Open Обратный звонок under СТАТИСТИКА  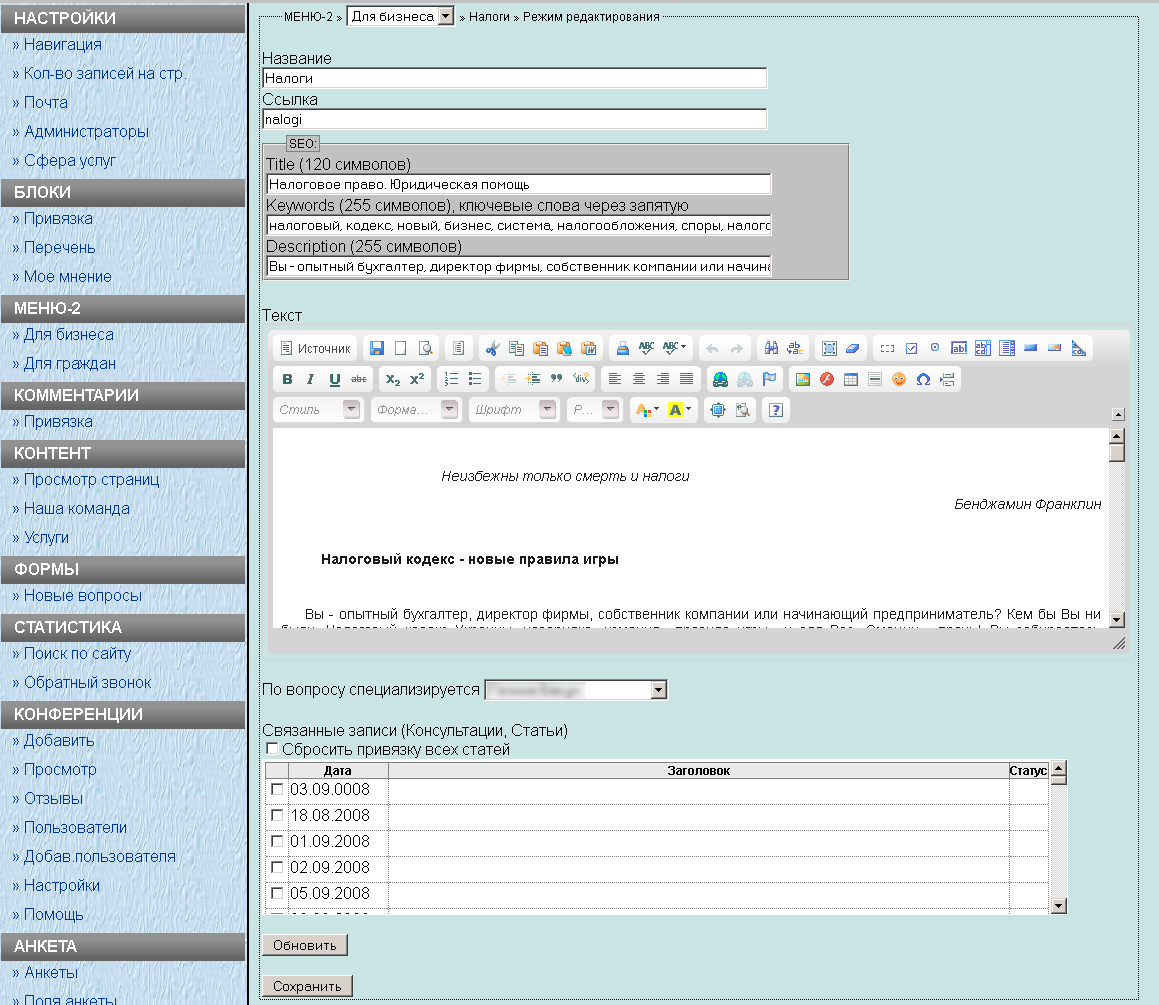click(87, 683)
